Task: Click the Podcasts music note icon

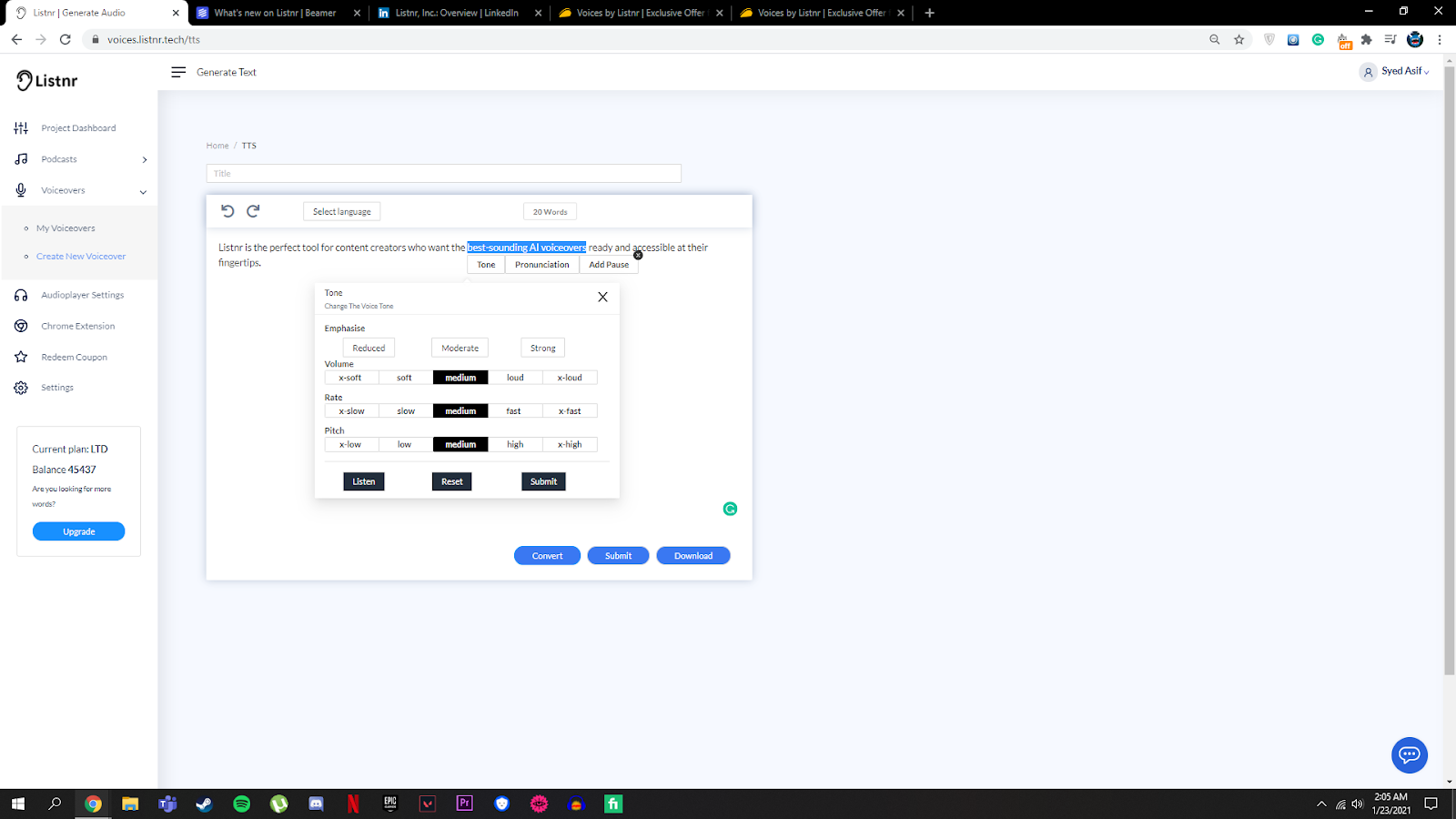Action: click(21, 159)
